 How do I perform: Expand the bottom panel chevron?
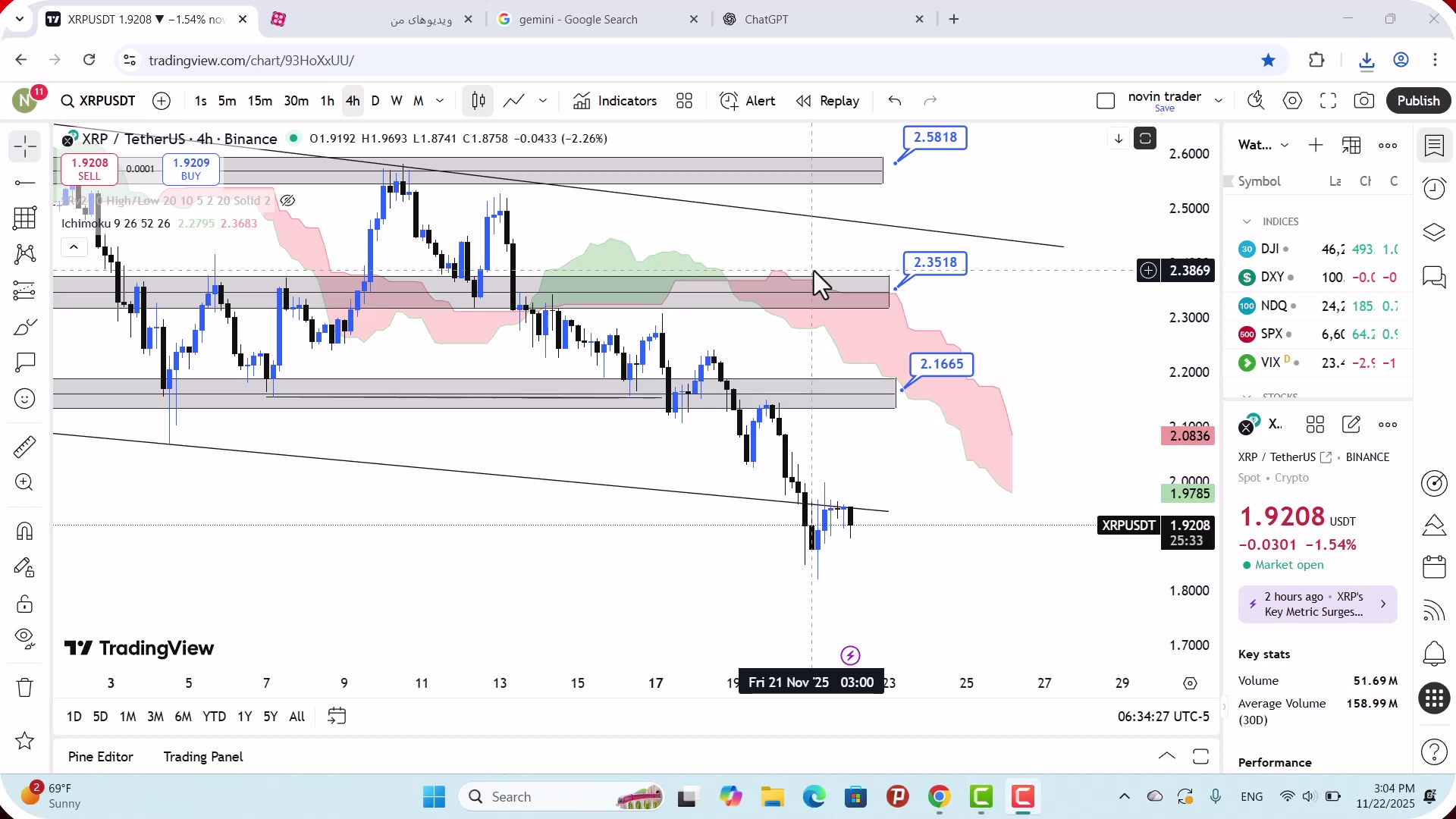click(1167, 756)
